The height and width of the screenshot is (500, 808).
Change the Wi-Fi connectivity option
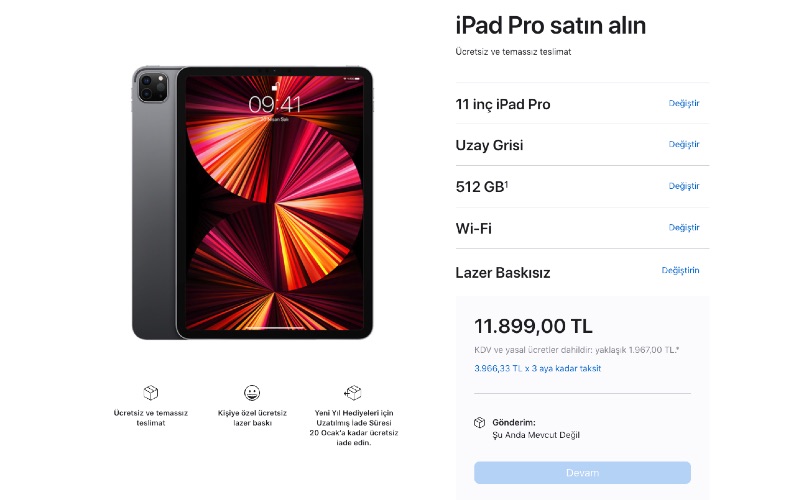pos(684,228)
